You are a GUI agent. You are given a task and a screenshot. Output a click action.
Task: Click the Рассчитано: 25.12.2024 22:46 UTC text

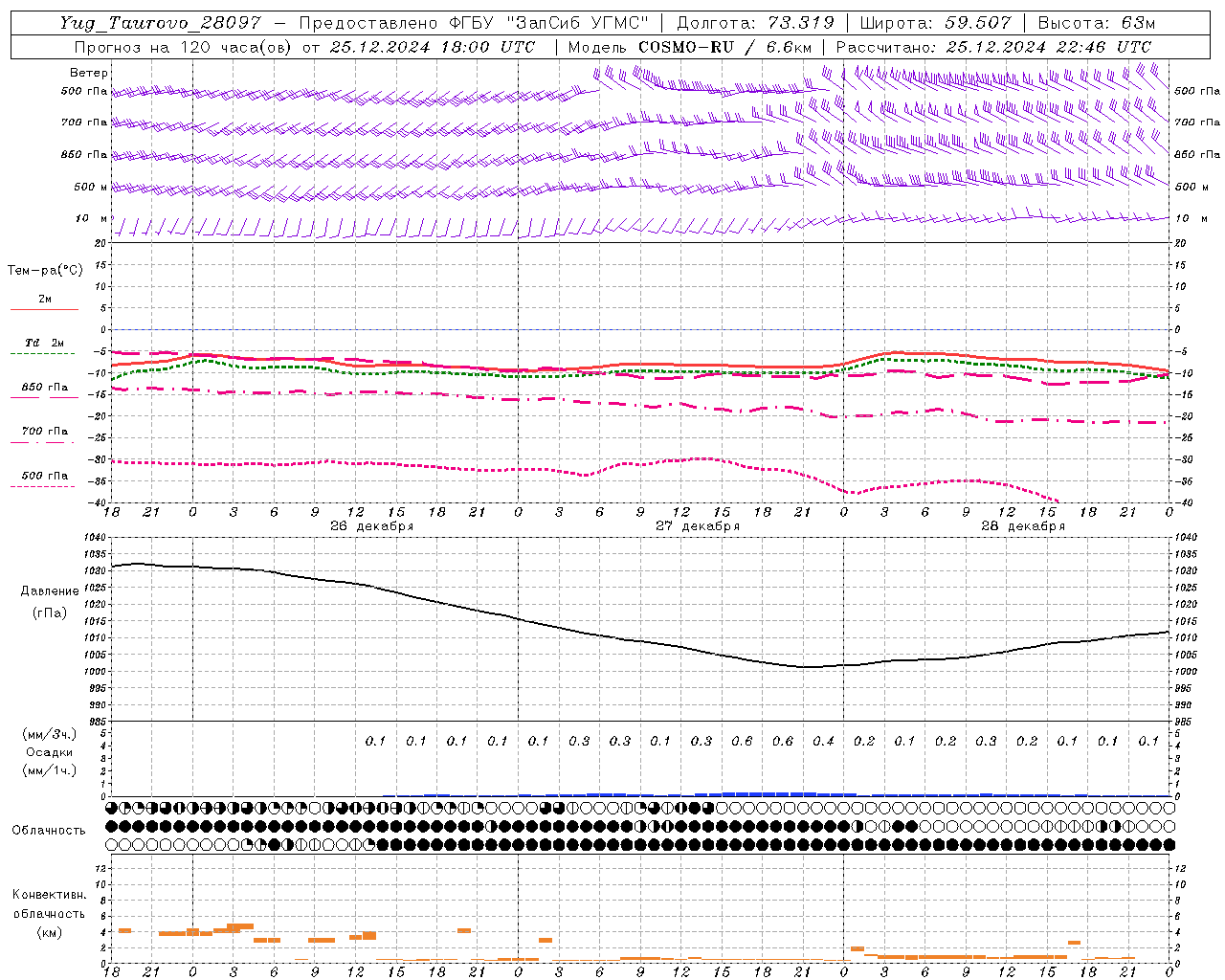[993, 47]
